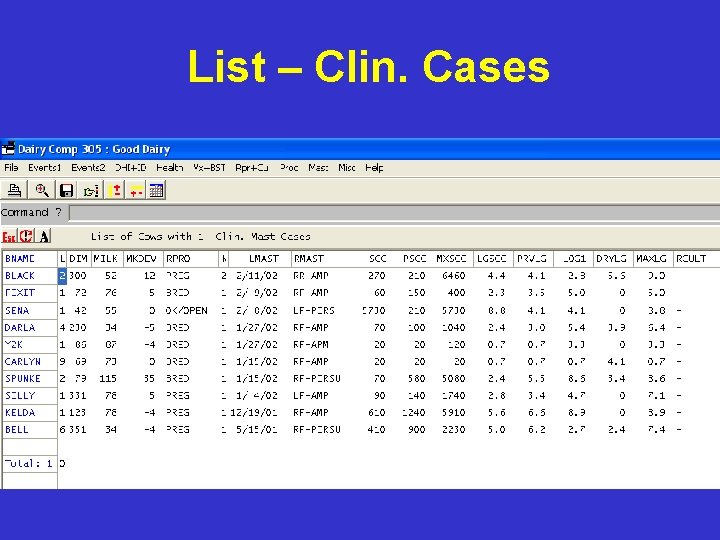Click 12/19/01 date in KELDA row
This screenshot has height=540, width=720.
(x=254, y=412)
